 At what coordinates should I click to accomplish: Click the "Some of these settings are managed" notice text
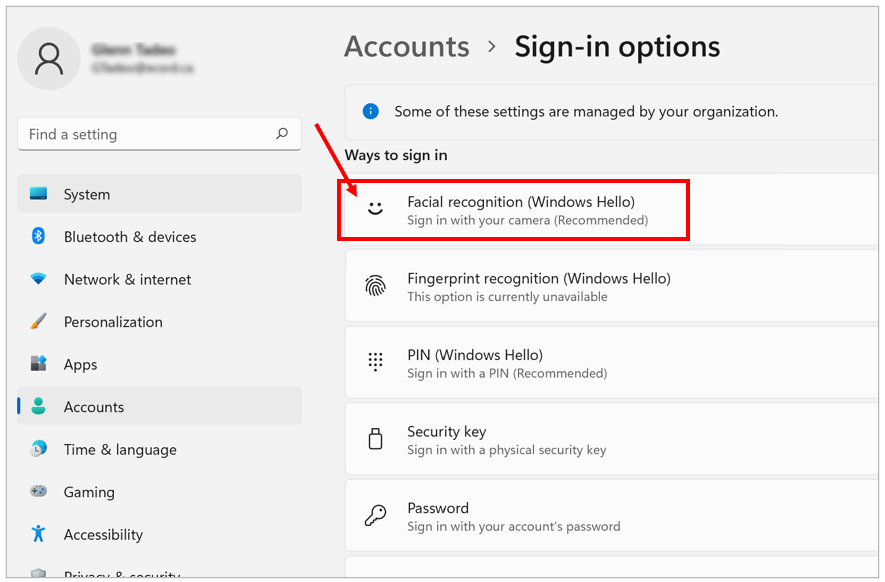coord(586,112)
